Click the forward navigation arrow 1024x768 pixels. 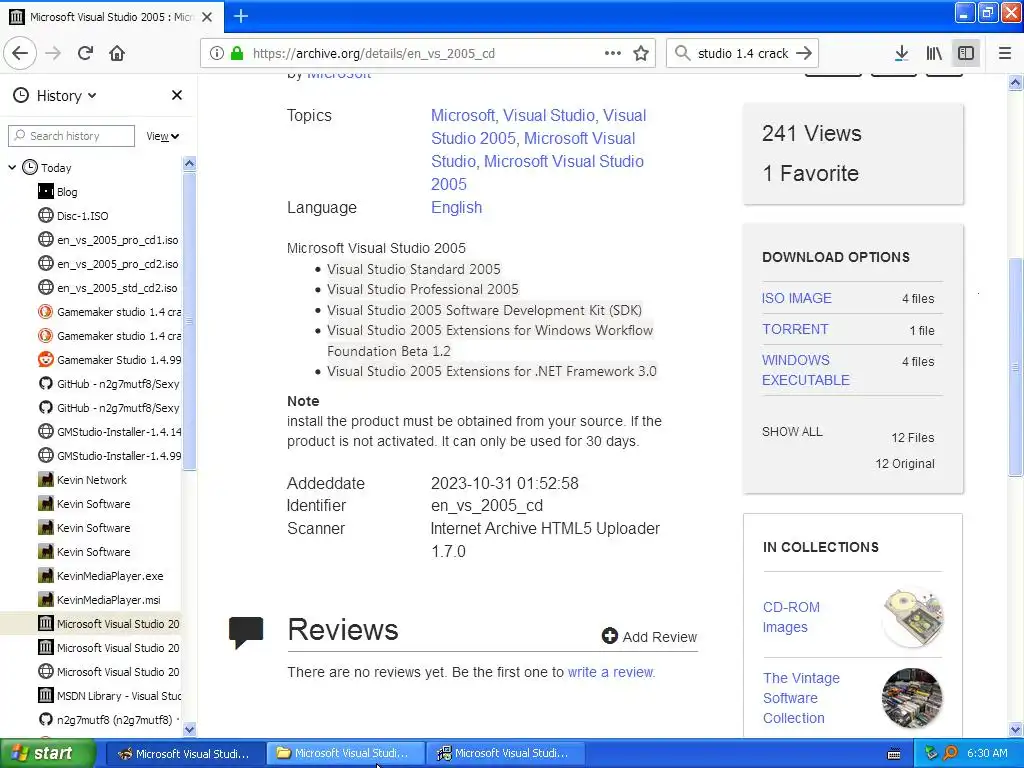pyautogui.click(x=53, y=53)
